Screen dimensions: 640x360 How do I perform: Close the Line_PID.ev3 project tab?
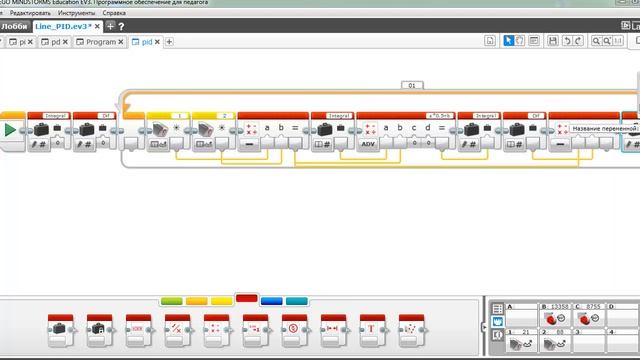(97, 26)
